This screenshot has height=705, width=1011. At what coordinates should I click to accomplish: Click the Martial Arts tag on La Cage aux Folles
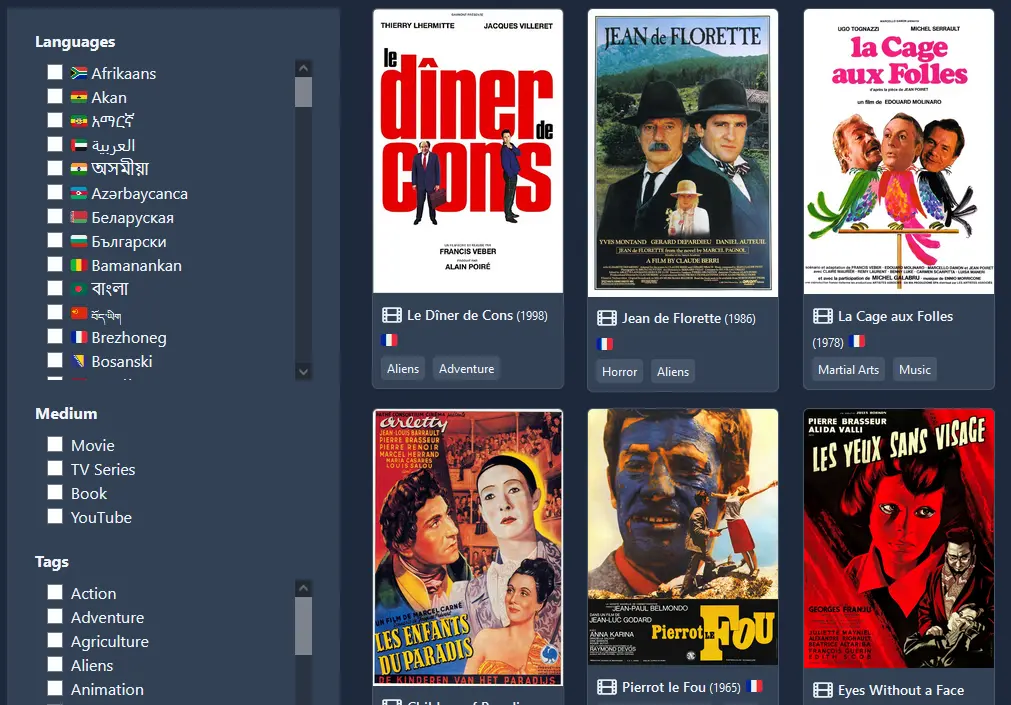point(849,370)
